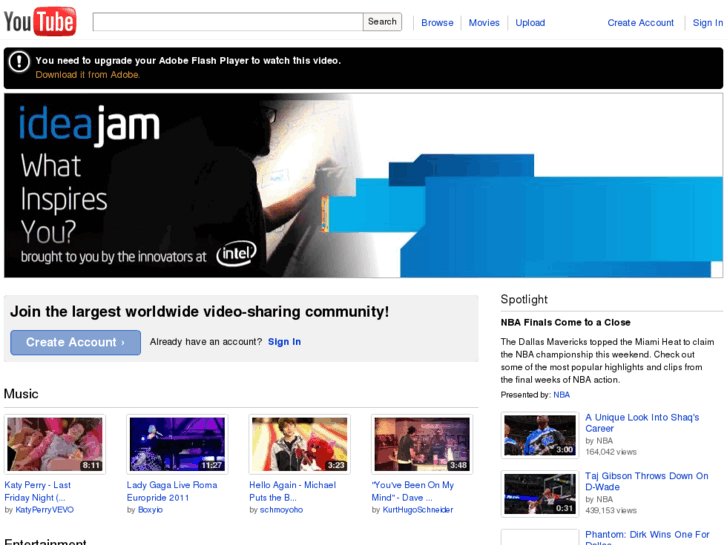Play the Hello Again Michael video thumbnail
This screenshot has width=727, height=545.
(298, 444)
